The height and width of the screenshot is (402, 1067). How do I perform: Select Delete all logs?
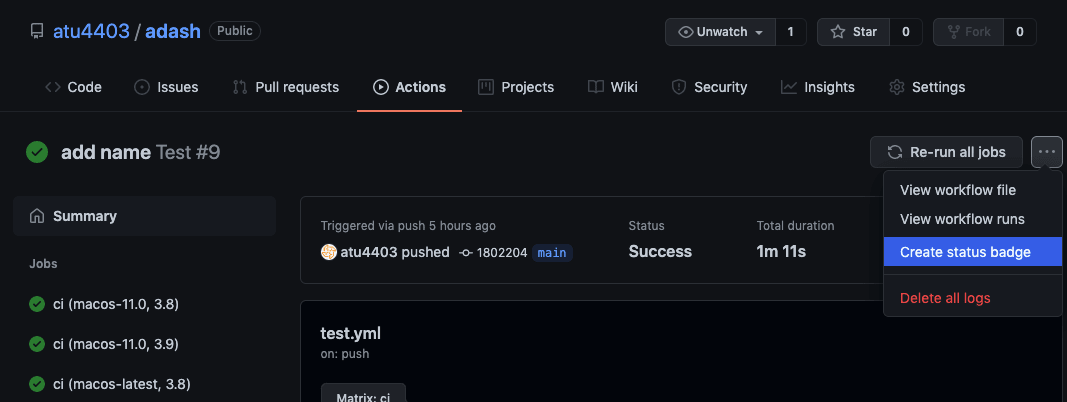click(972, 298)
